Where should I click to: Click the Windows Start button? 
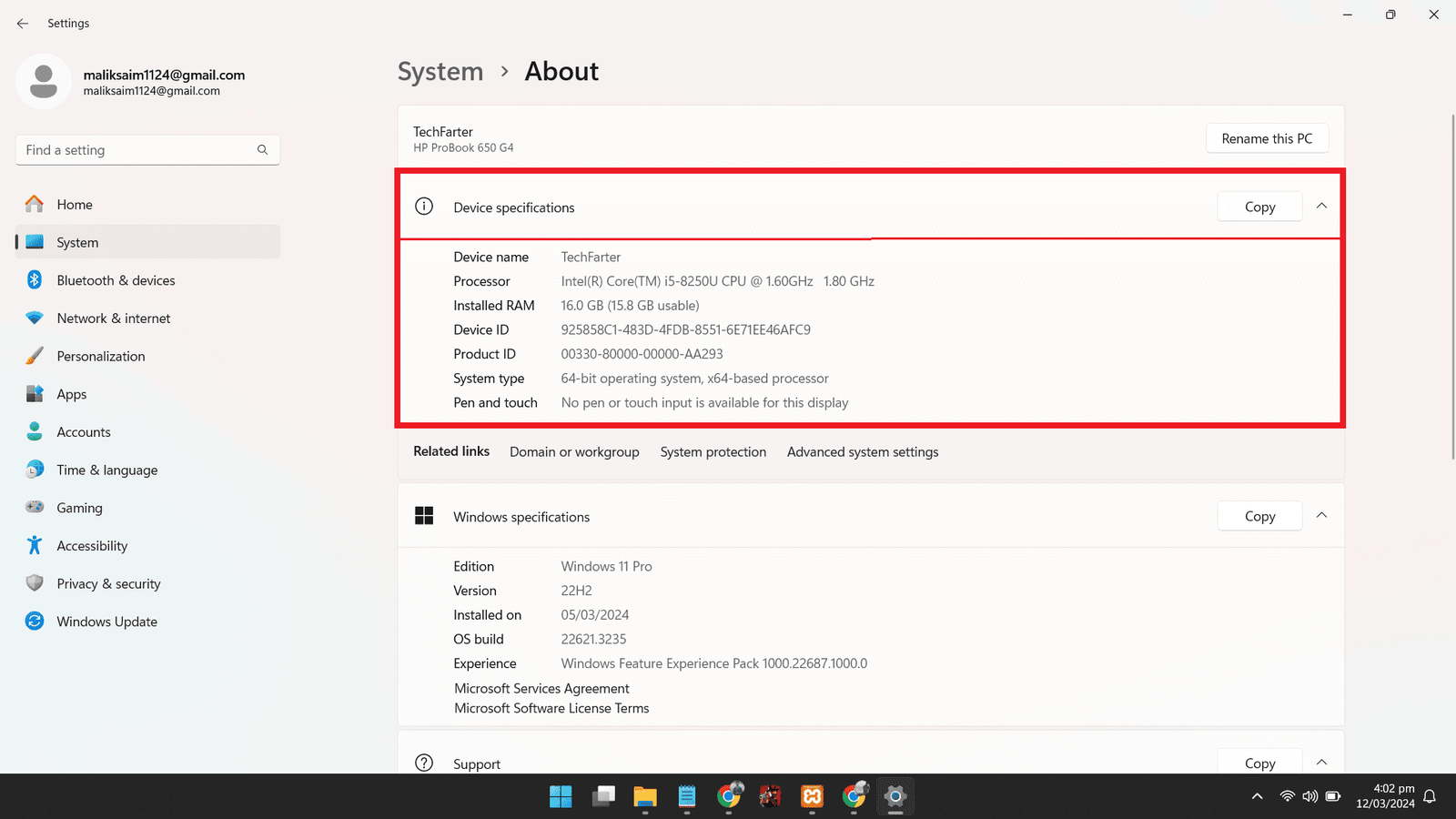coord(561,797)
